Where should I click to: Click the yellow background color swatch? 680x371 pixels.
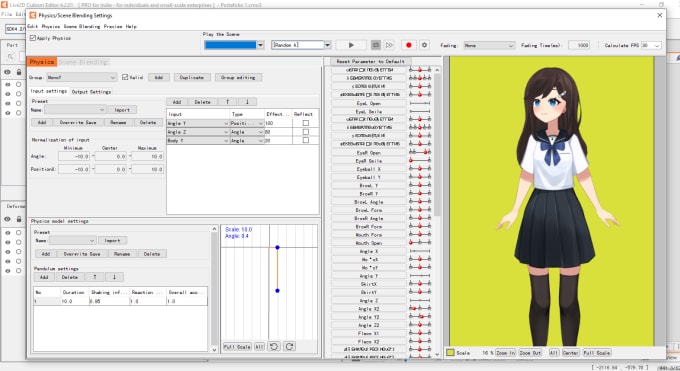(x=451, y=353)
